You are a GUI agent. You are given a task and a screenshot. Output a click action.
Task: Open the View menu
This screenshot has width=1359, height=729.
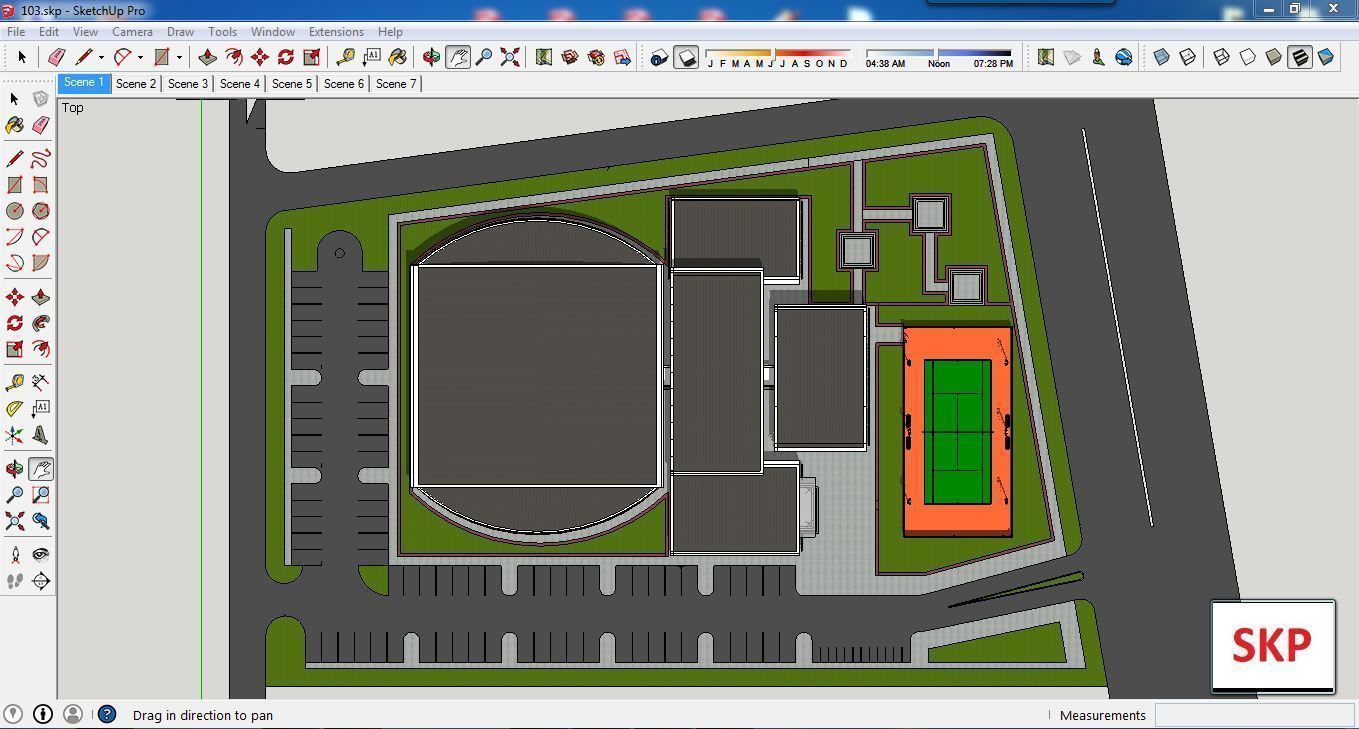pos(85,32)
